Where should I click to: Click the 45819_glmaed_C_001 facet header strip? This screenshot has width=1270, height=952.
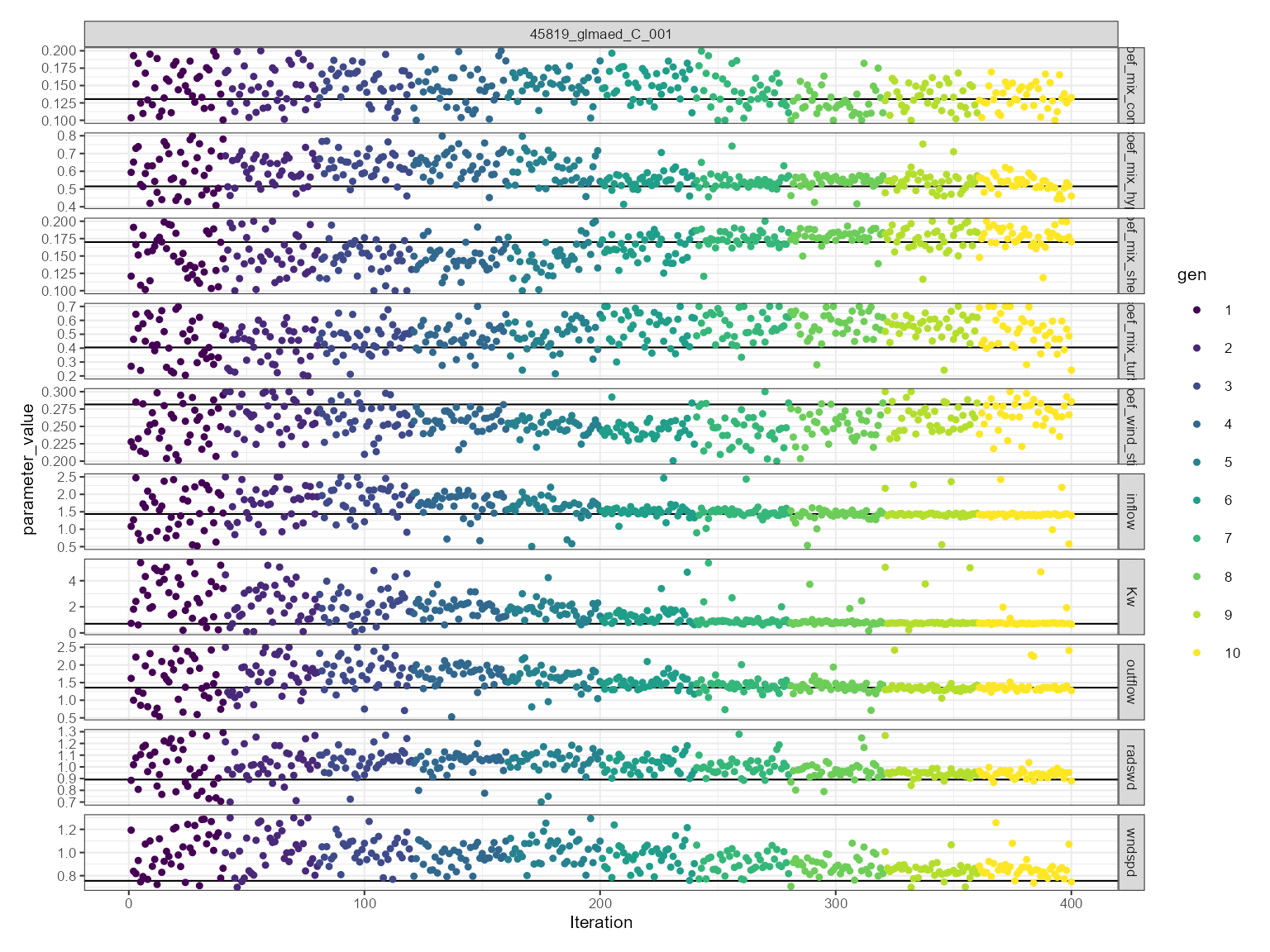point(600,34)
